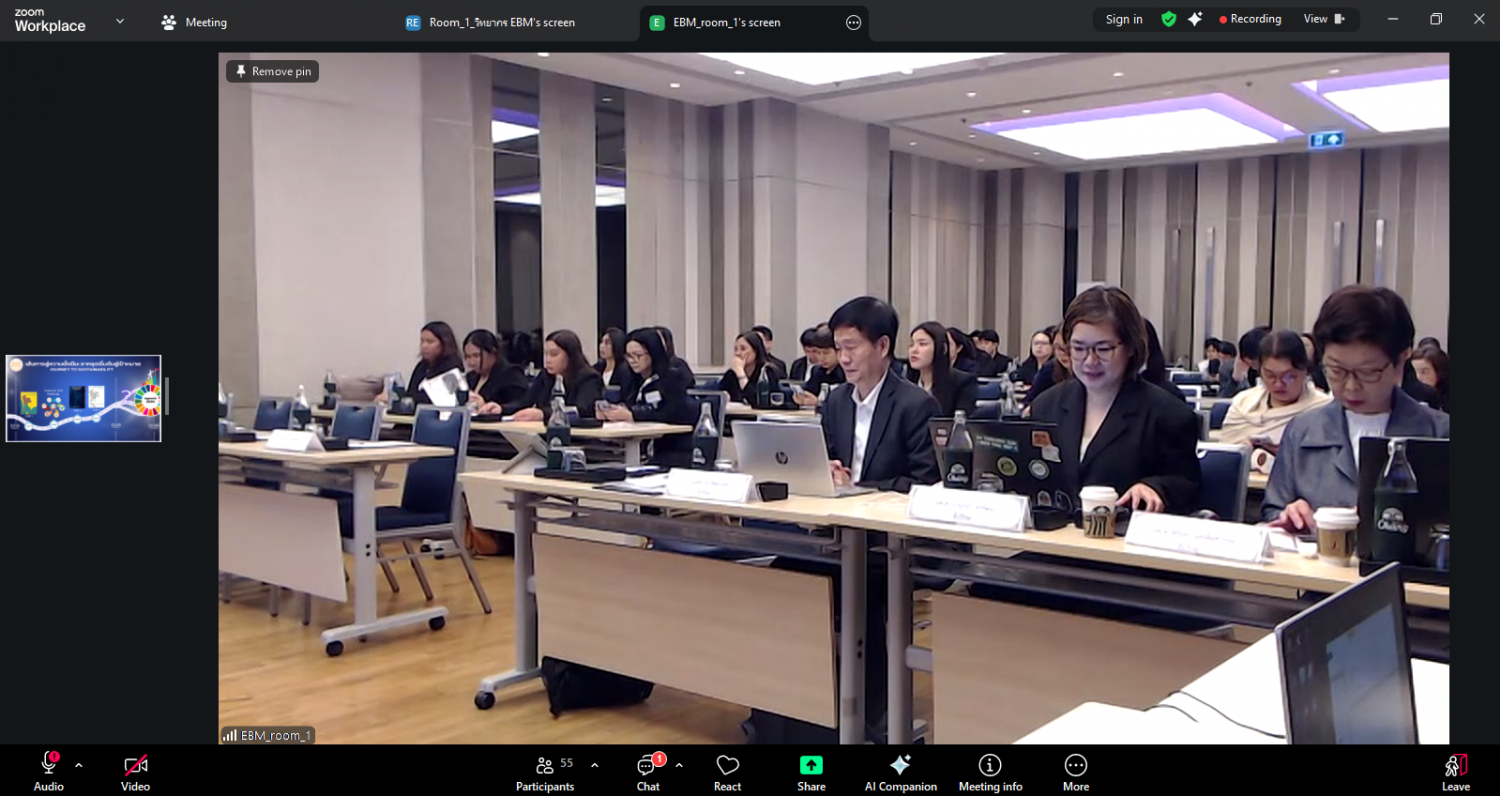The width and height of the screenshot is (1500, 796).
Task: Start video with the Video button
Action: [x=135, y=769]
